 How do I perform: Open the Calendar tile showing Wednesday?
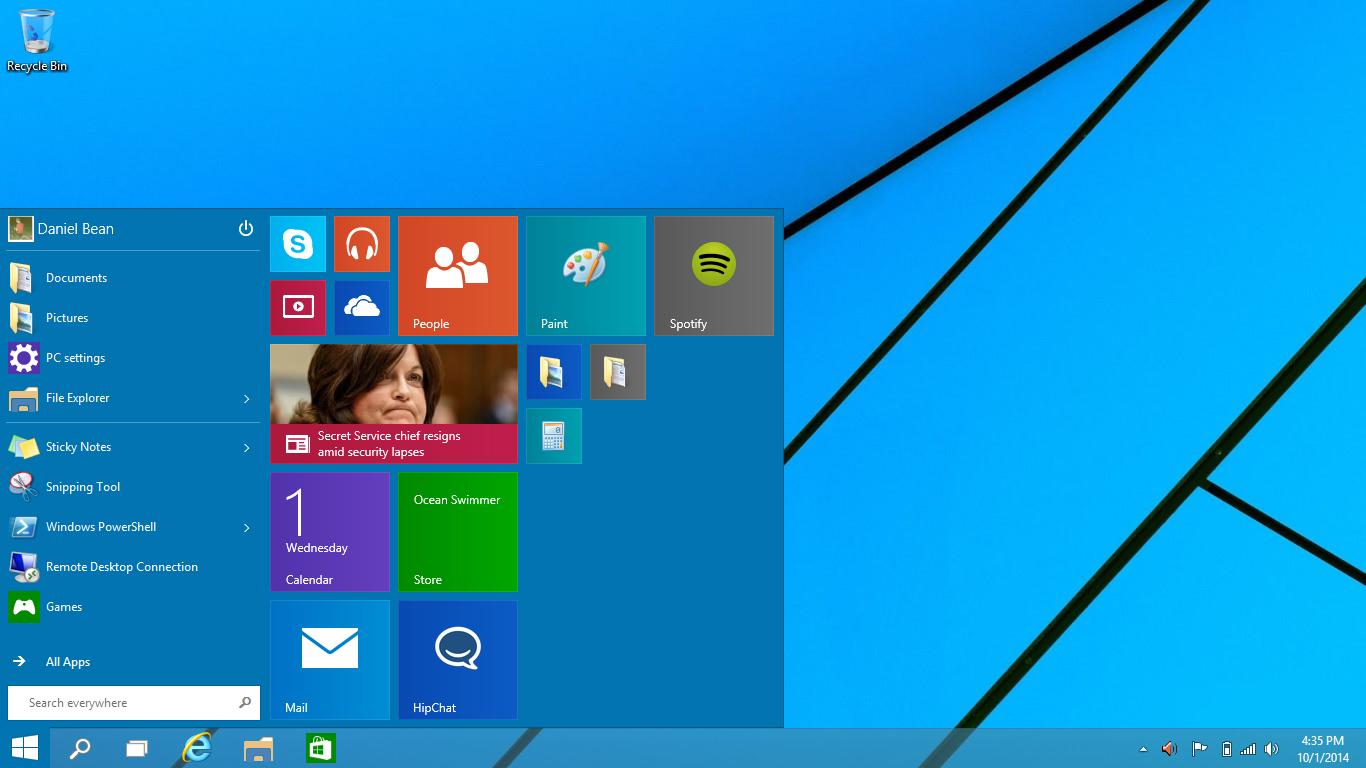pyautogui.click(x=330, y=532)
